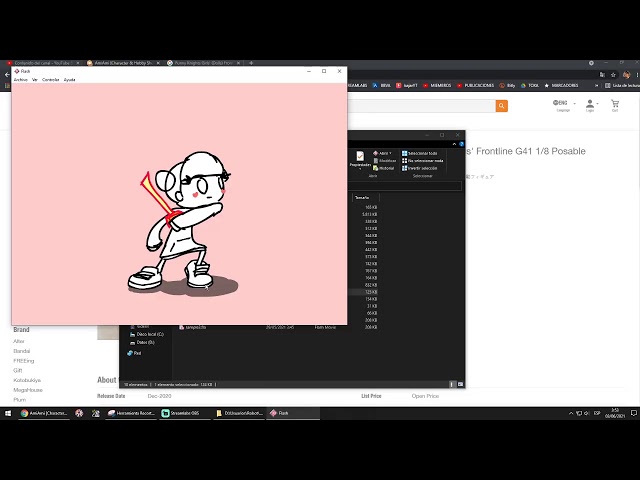The width and height of the screenshot is (640, 480).
Task: Open the Archivo menu in Flash
Action: coord(20,80)
